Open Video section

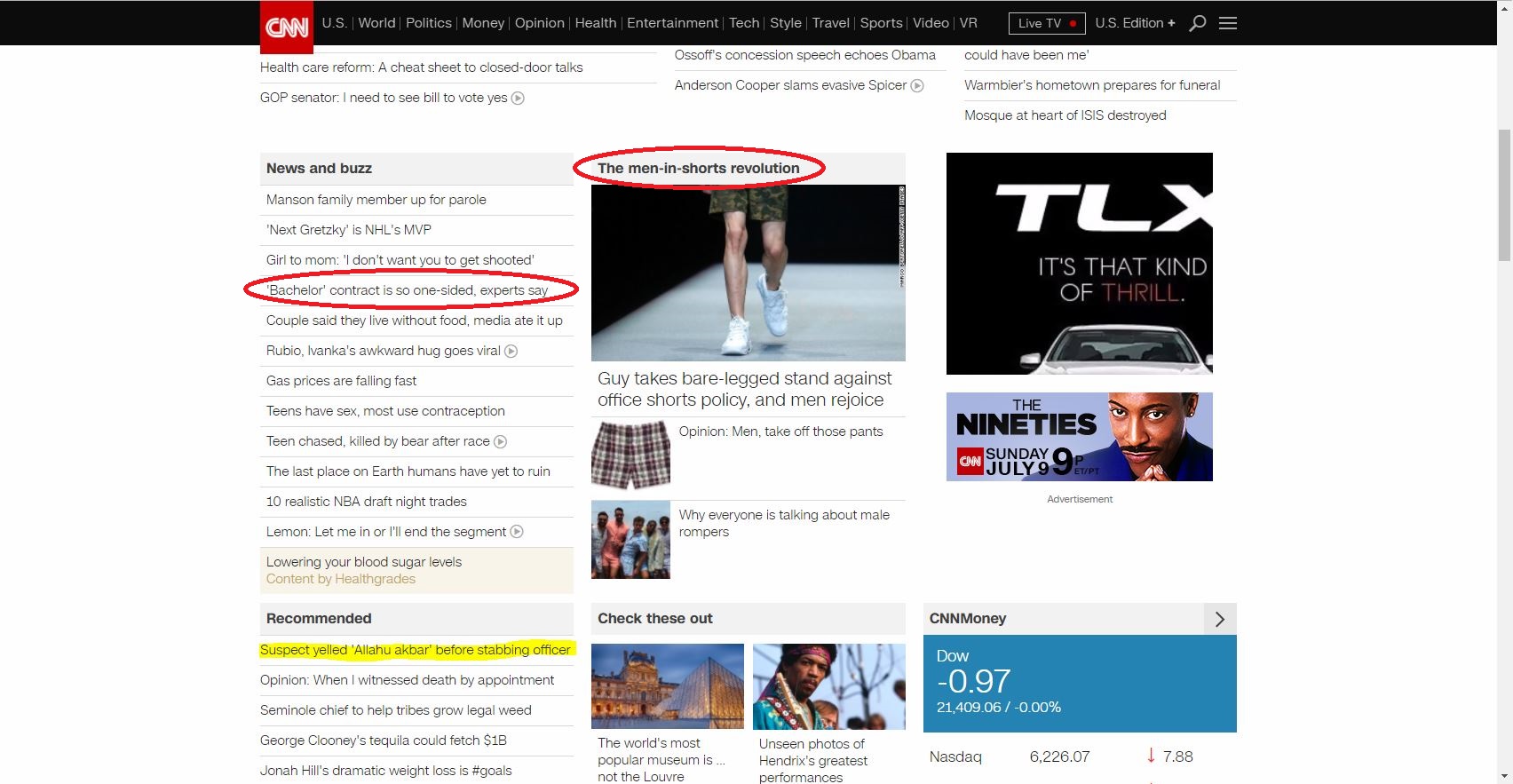coord(931,23)
